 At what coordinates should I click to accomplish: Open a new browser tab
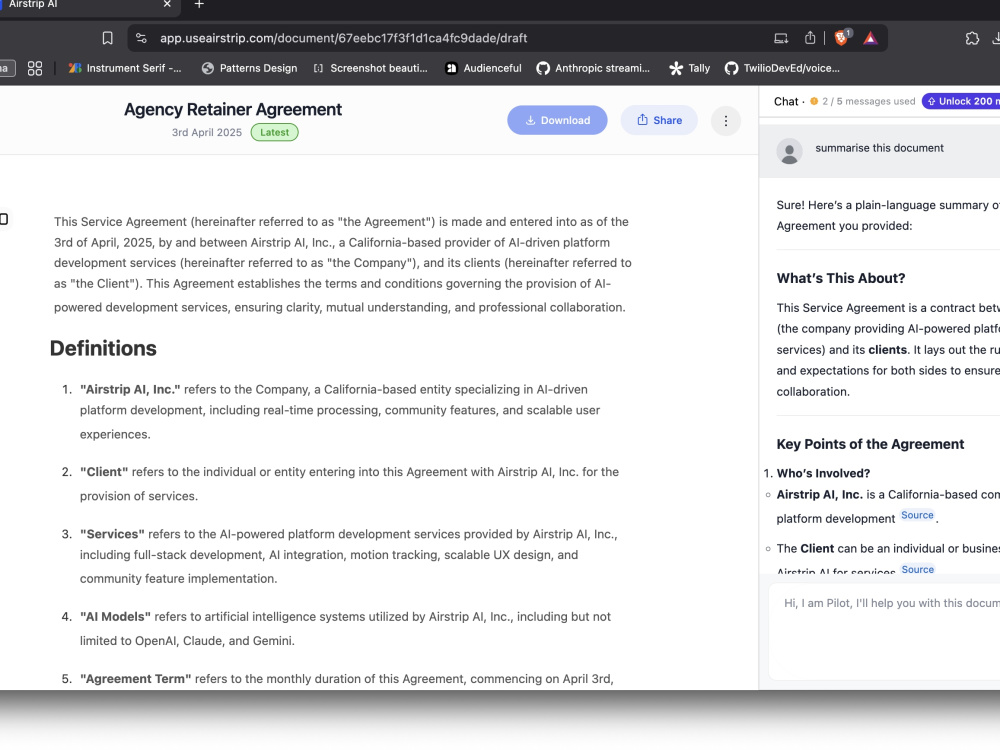199,4
